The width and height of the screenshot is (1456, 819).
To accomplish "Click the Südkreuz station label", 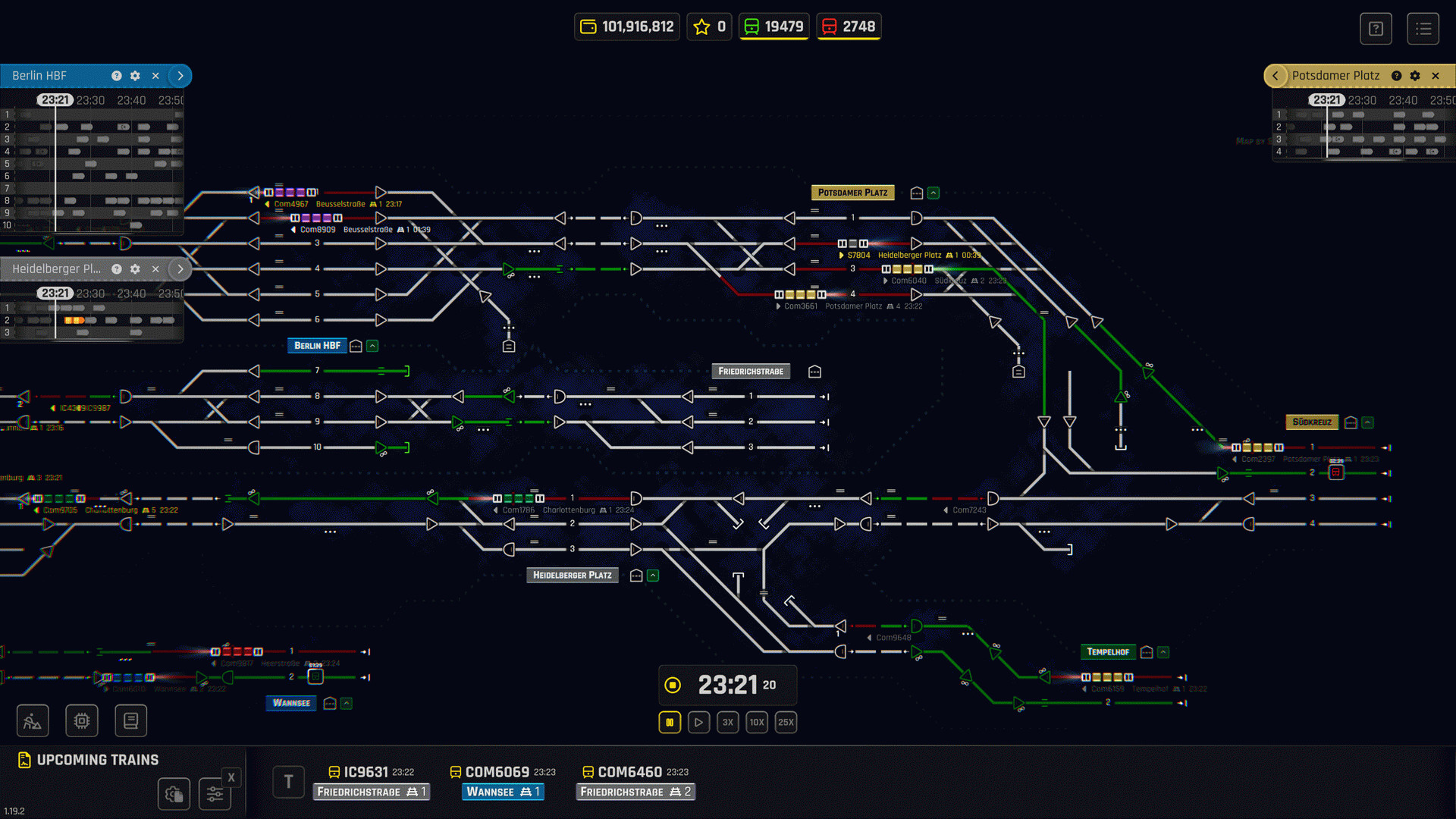I will point(1311,422).
